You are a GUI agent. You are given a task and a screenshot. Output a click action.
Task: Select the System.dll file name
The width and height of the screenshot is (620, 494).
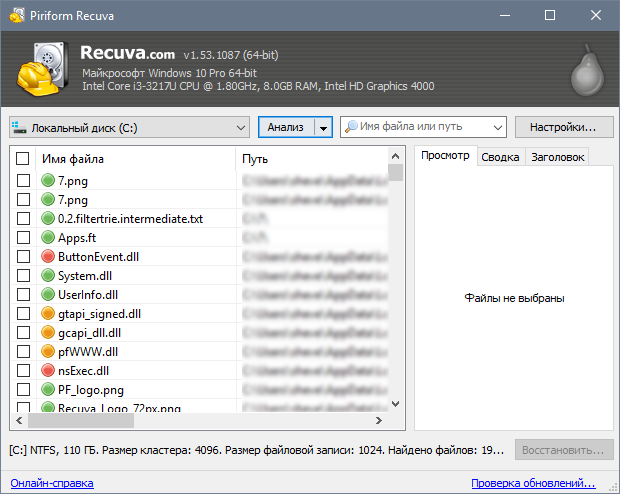pos(85,275)
